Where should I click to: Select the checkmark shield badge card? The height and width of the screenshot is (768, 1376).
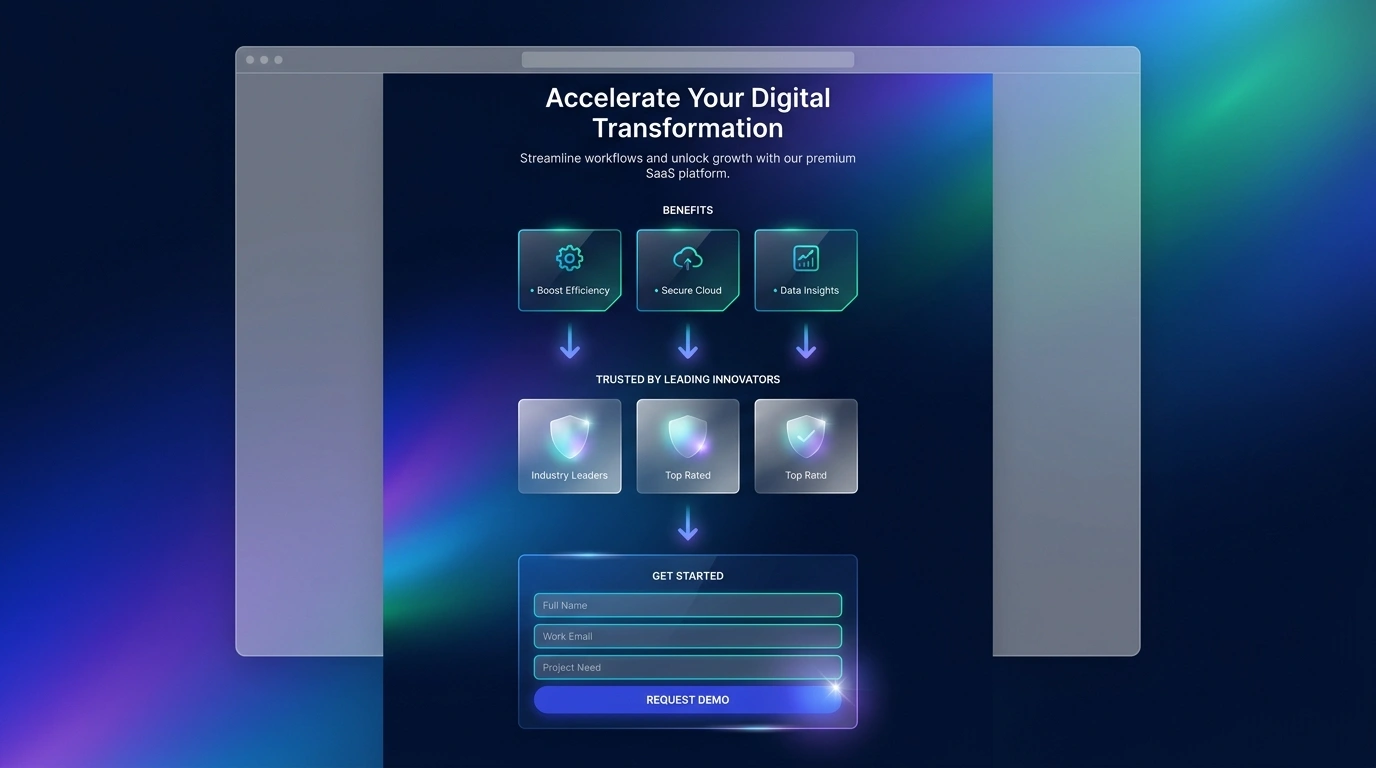pyautogui.click(x=806, y=446)
